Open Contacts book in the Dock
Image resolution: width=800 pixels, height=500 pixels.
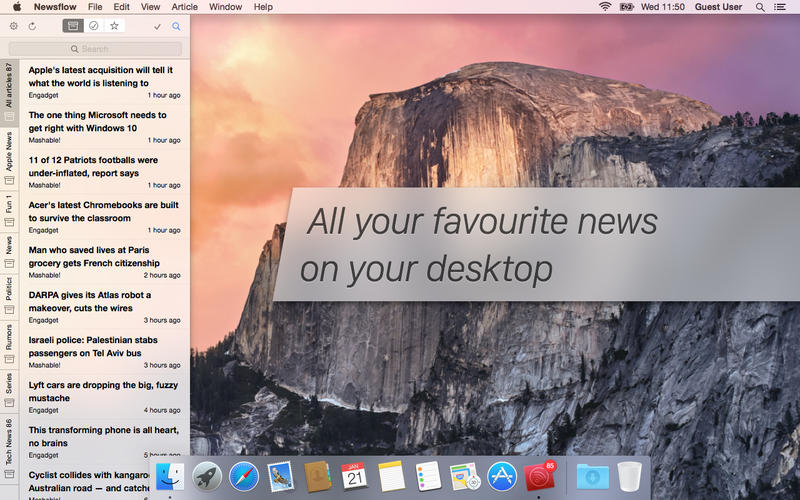pyautogui.click(x=318, y=477)
